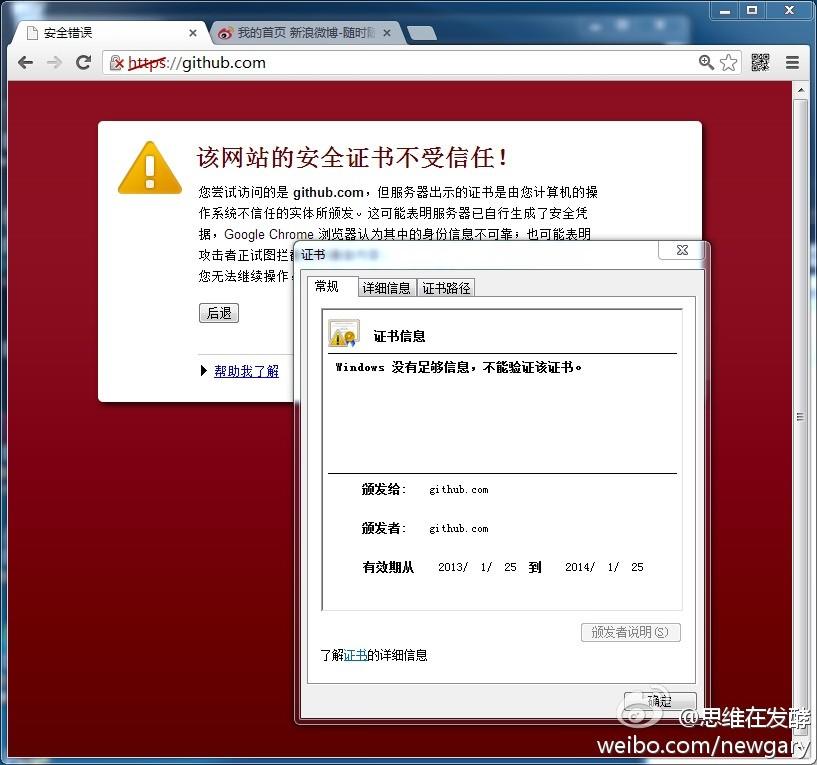Open the QR code extension icon
Image resolution: width=817 pixels, height=765 pixels.
pos(760,62)
